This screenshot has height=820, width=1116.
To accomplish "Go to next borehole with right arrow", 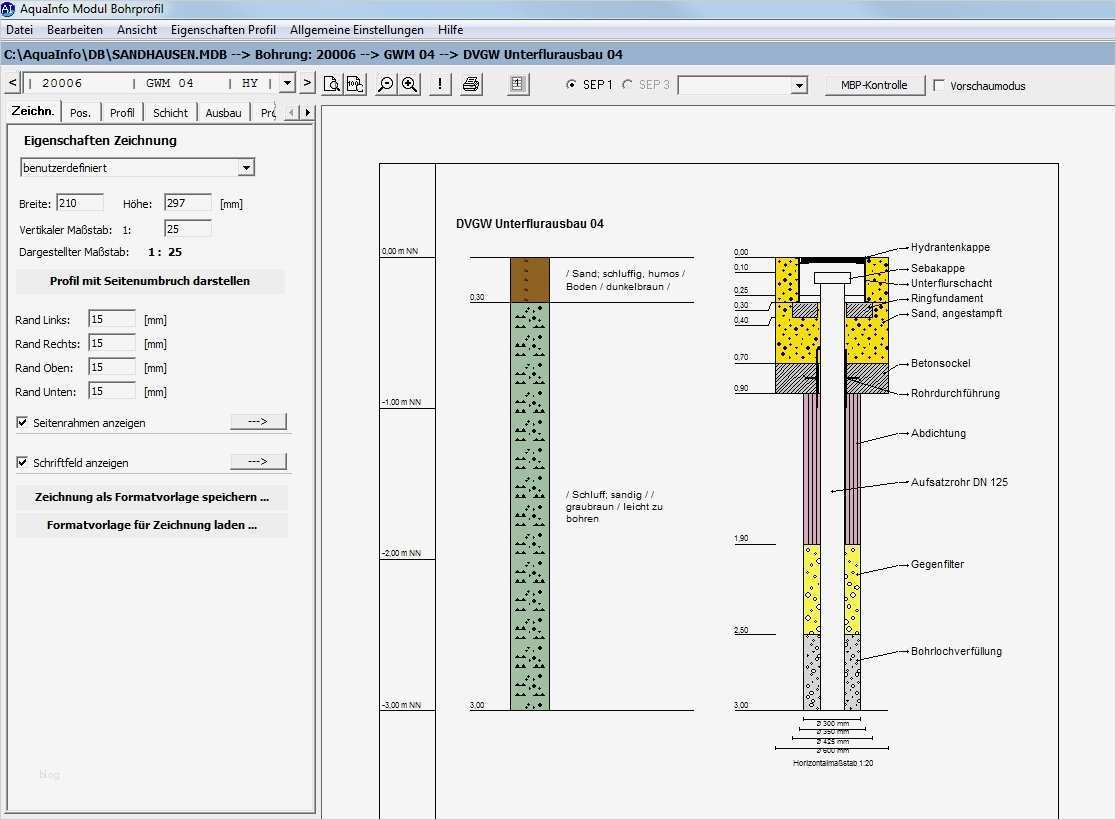I will (x=307, y=84).
